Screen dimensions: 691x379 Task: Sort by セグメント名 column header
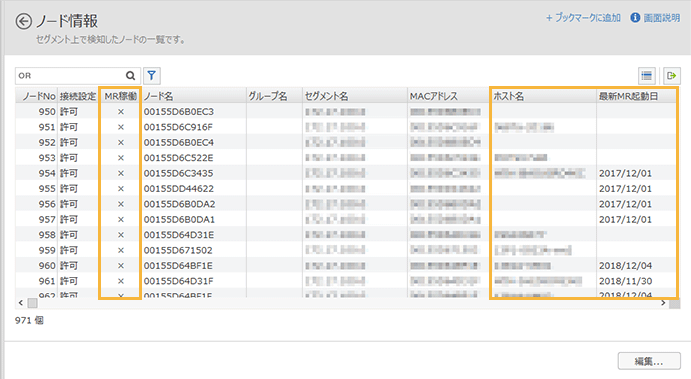click(x=355, y=96)
